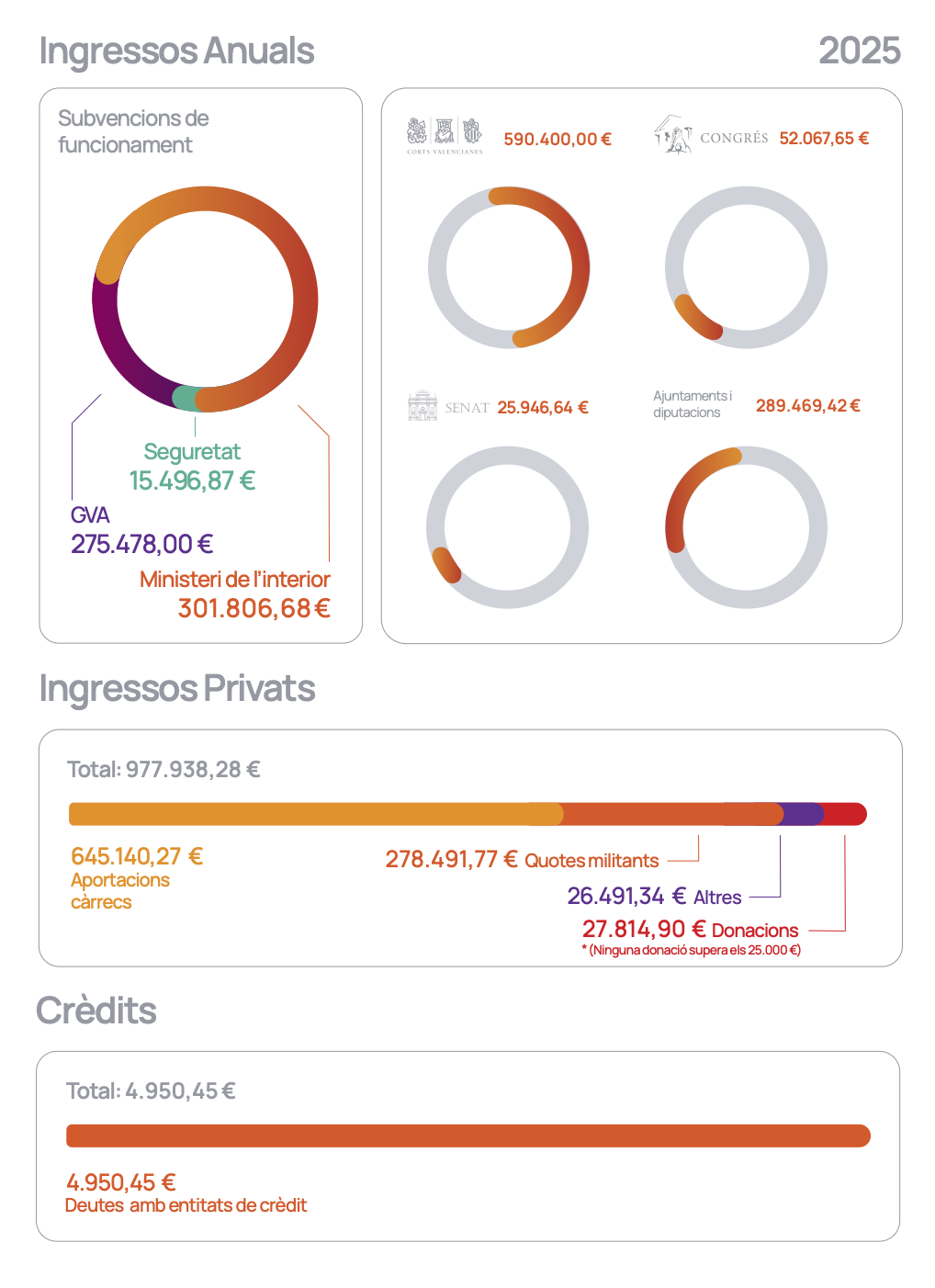Click the Corts Valencianes logo
This screenshot has height=1288, width=935.
tap(445, 136)
